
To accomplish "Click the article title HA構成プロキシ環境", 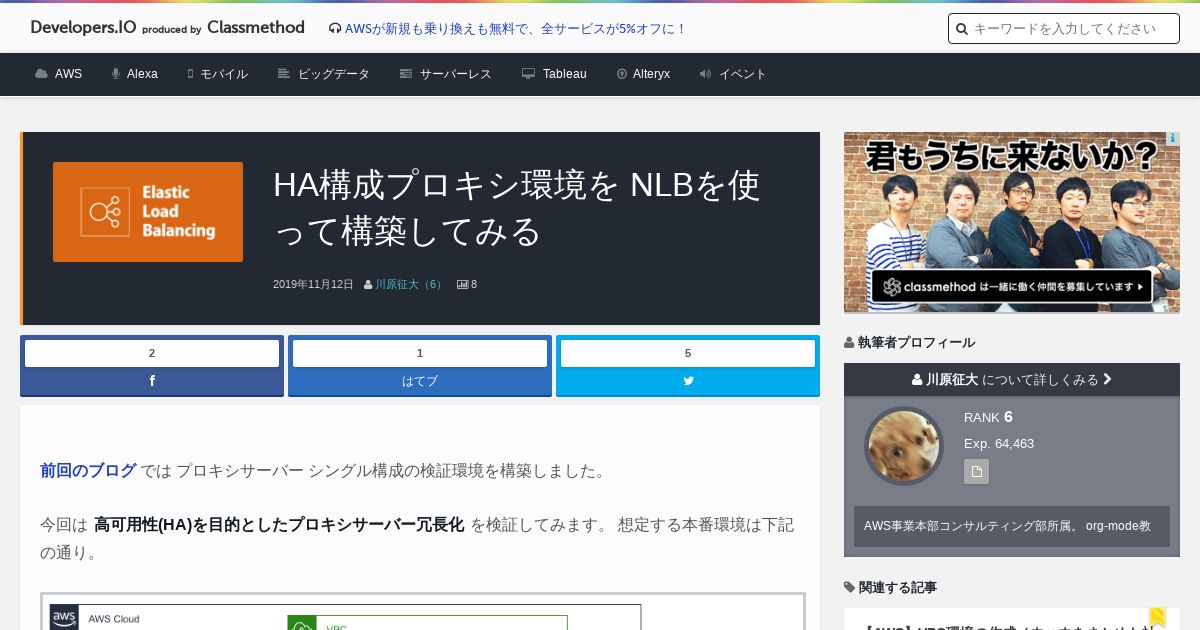I will point(517,208).
